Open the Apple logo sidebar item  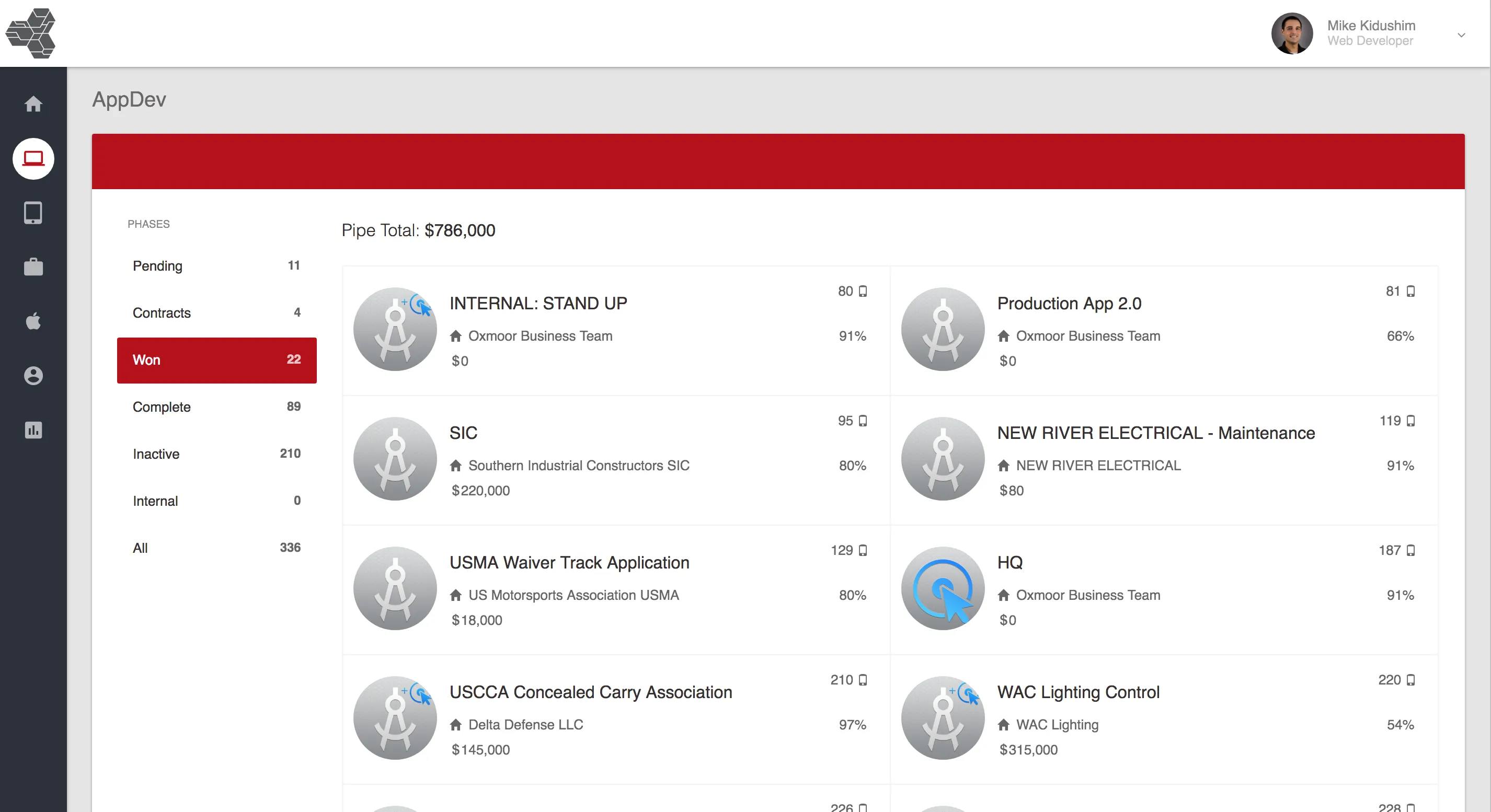(33, 321)
